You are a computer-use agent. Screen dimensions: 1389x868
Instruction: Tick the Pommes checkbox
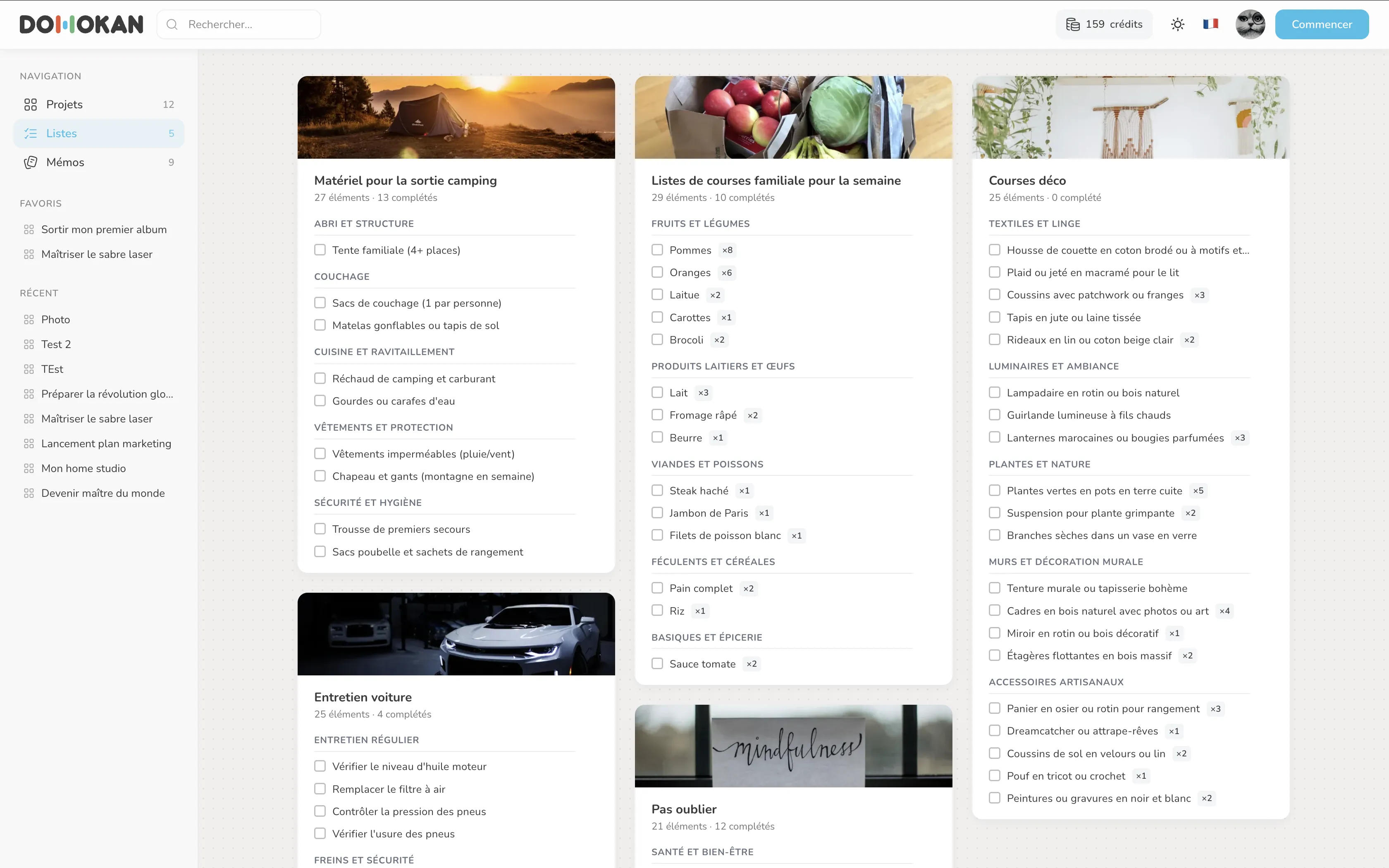tap(657, 250)
